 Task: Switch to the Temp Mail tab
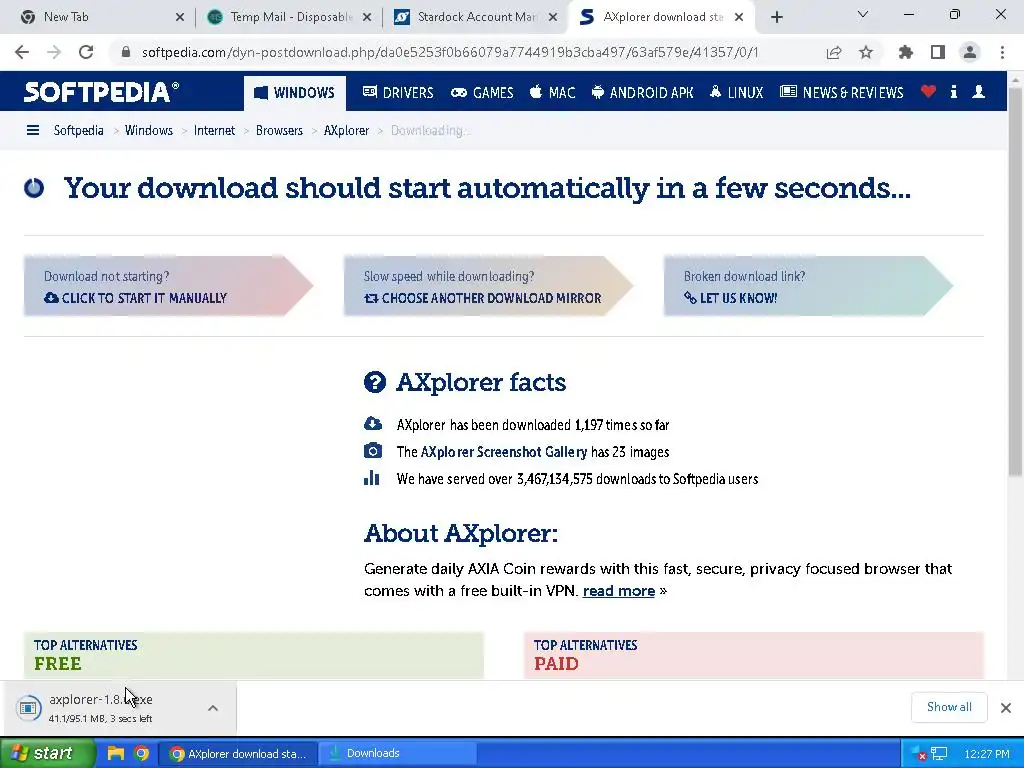tap(287, 17)
